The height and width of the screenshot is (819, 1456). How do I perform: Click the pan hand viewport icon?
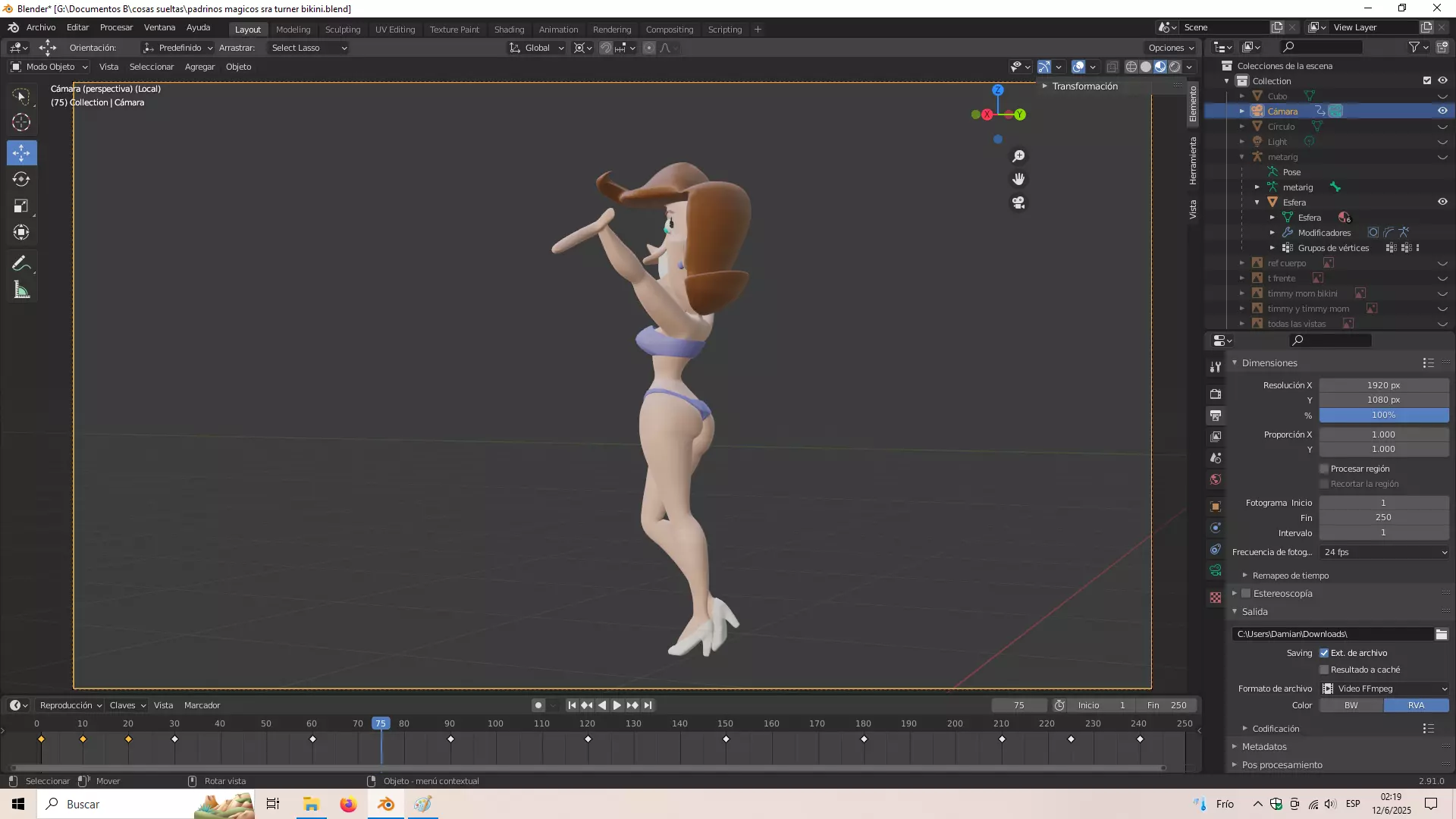1018,180
